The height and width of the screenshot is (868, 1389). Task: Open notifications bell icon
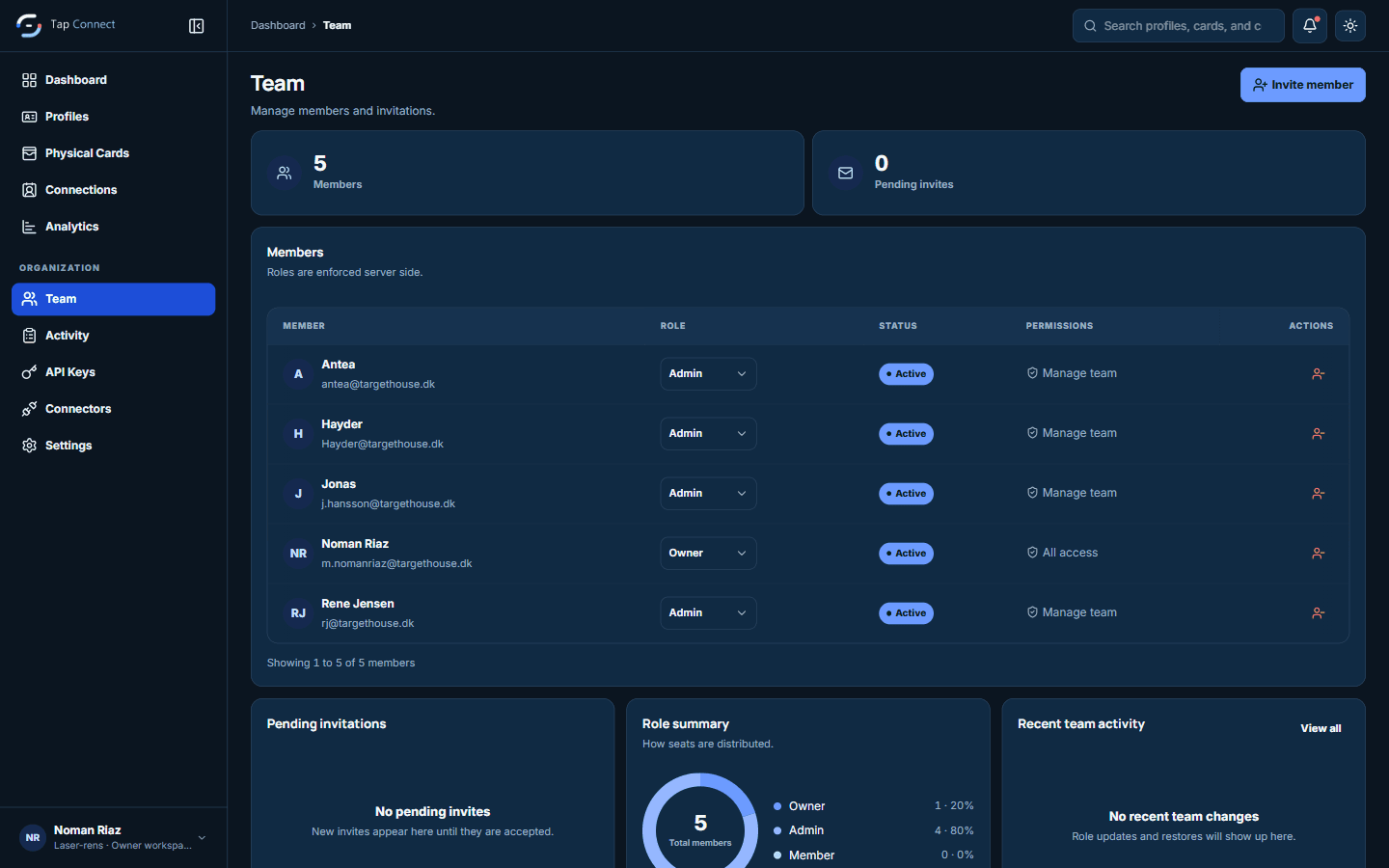[x=1310, y=26]
